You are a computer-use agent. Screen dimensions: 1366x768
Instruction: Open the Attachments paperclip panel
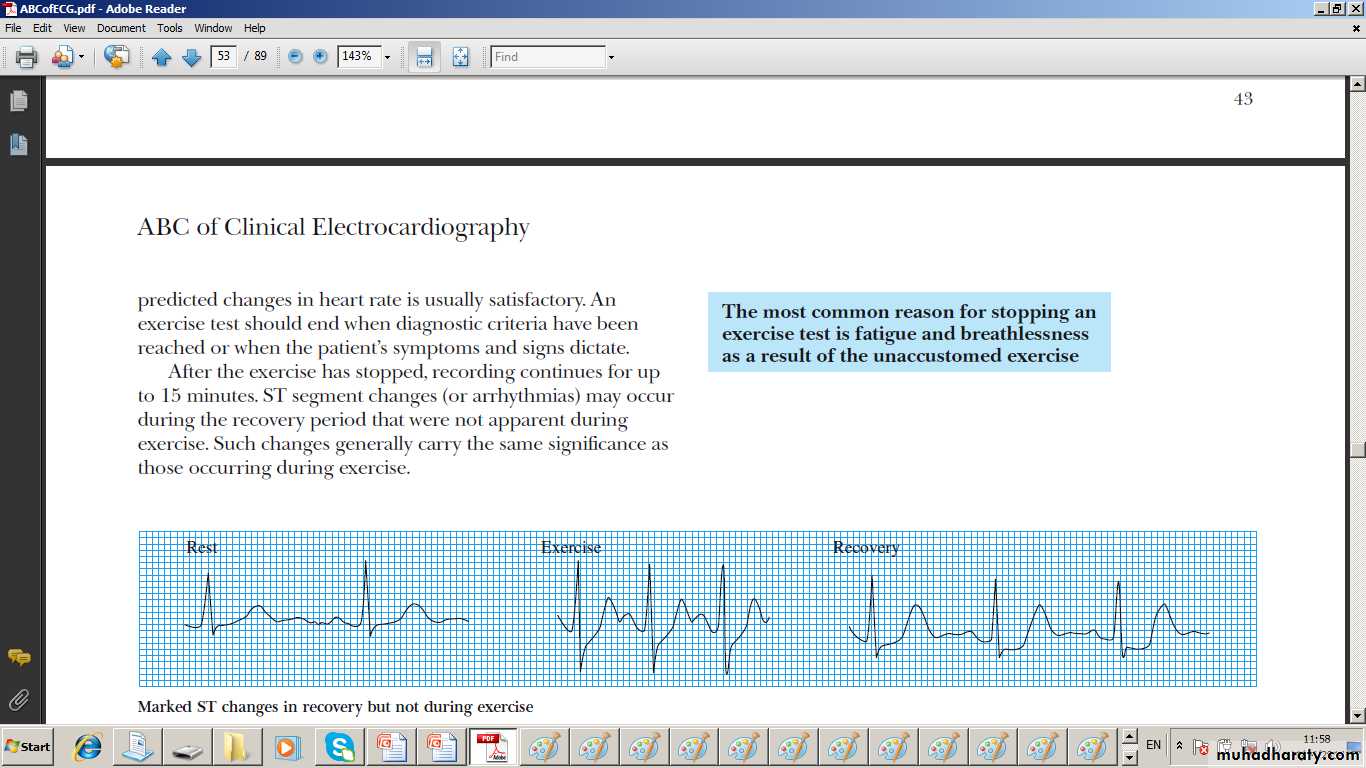(x=19, y=699)
